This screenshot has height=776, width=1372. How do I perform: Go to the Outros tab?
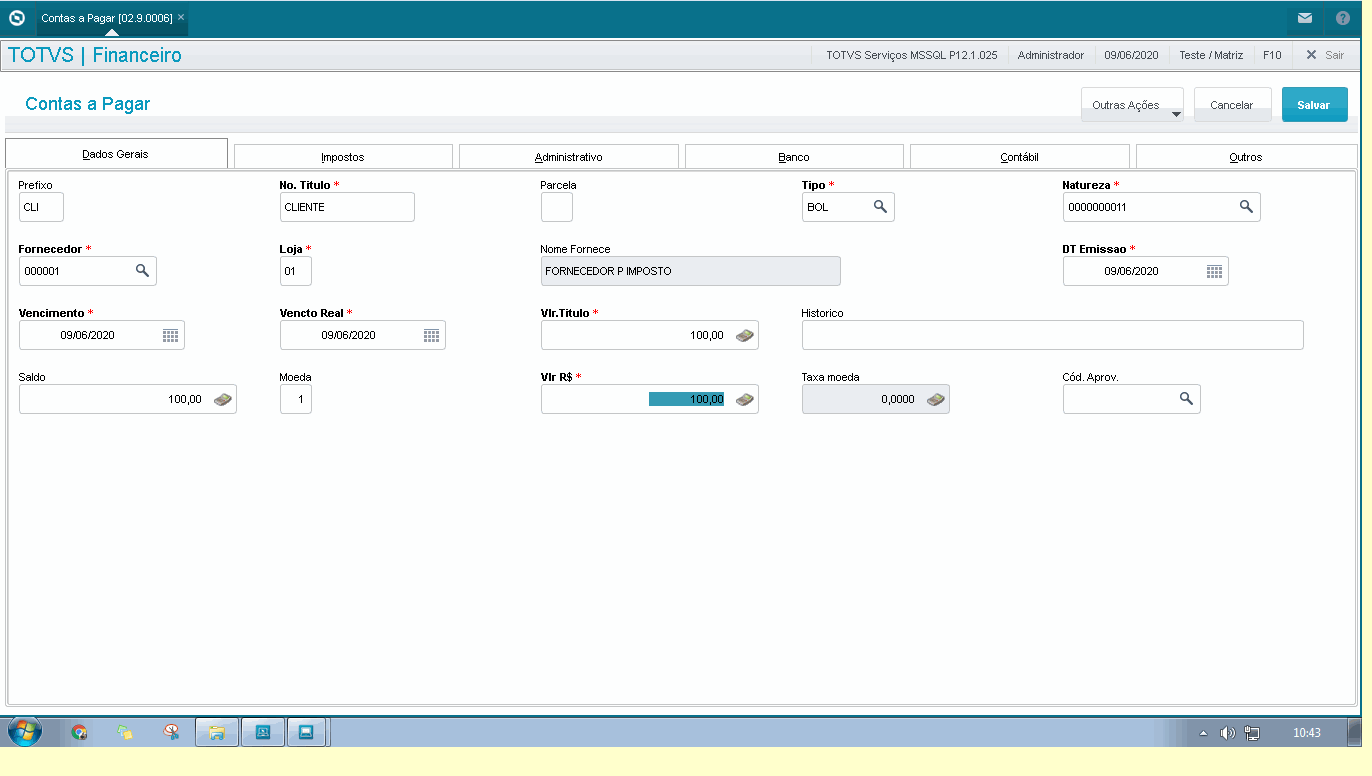(x=1246, y=157)
